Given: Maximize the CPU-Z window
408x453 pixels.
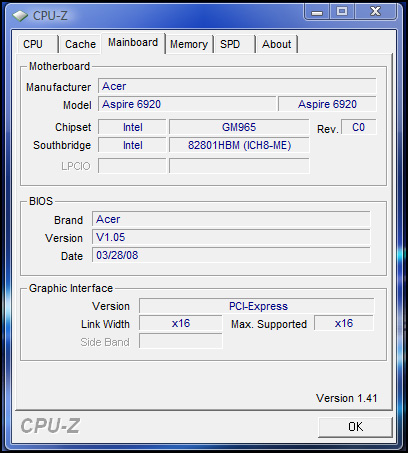Looking at the screenshot, I should point(342,12).
